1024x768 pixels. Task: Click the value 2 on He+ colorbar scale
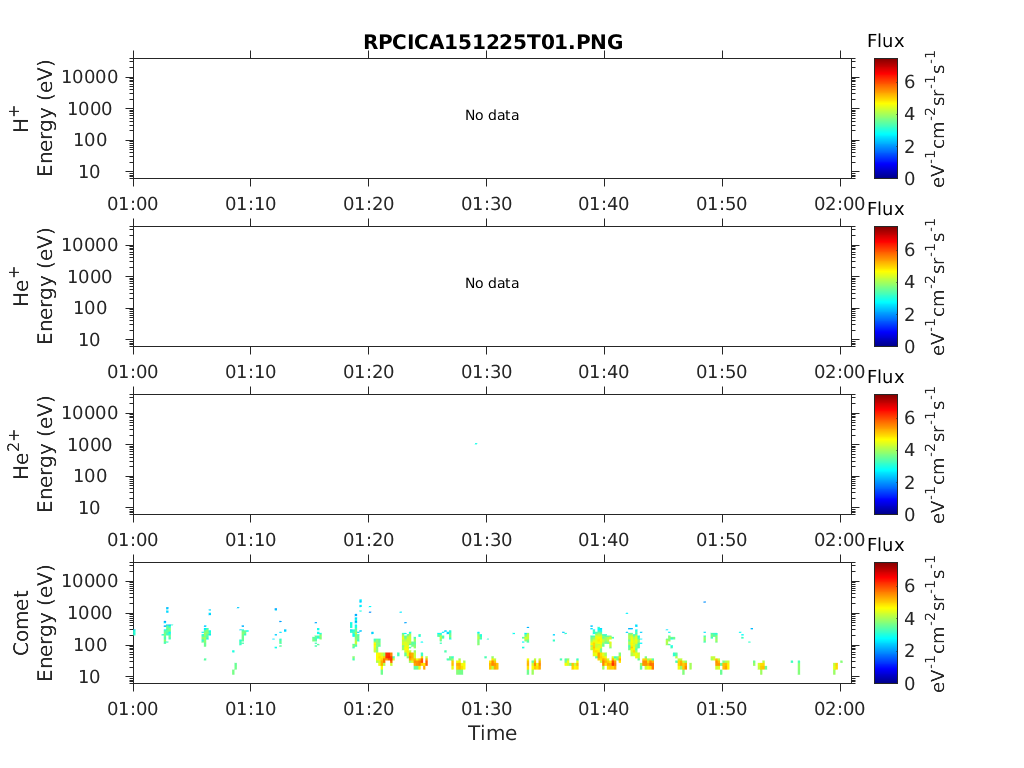tap(909, 314)
